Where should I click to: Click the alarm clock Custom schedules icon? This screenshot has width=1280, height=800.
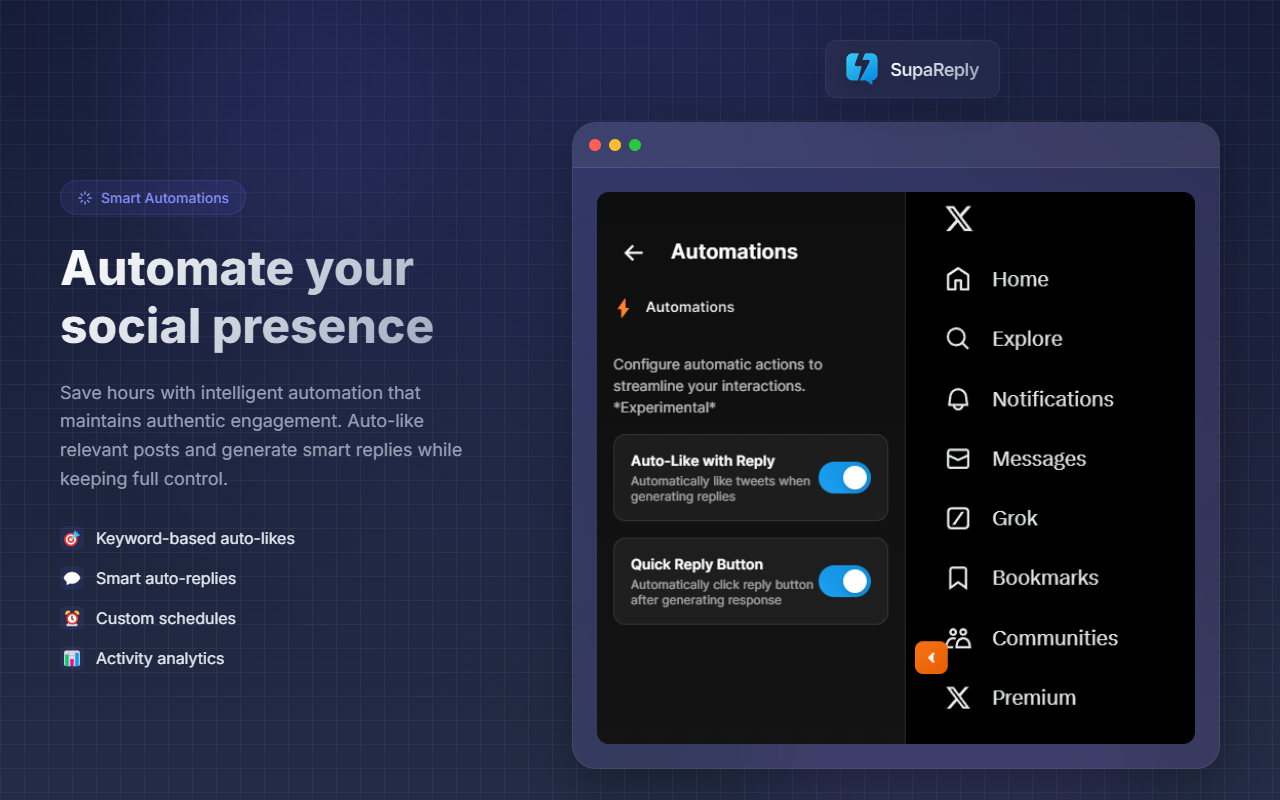click(x=71, y=619)
